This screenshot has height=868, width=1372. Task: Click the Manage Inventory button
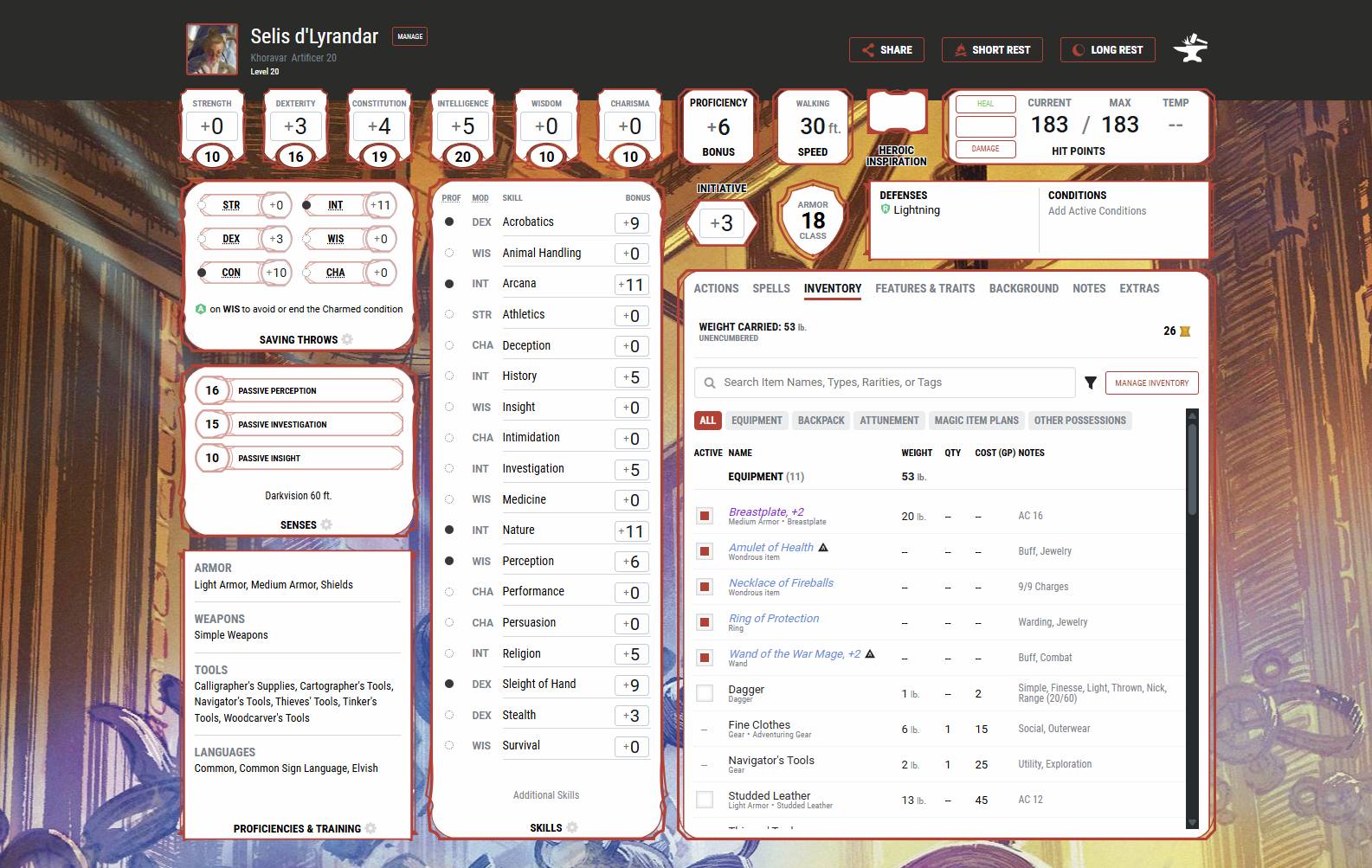pos(1152,383)
